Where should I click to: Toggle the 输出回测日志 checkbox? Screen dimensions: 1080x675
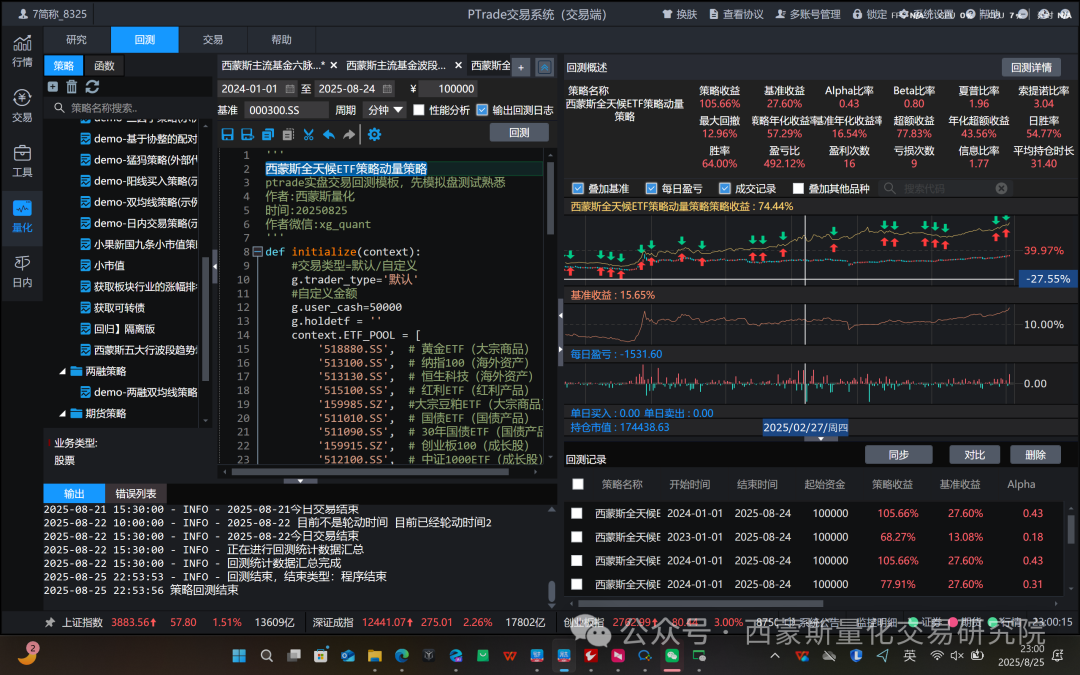tap(482, 110)
